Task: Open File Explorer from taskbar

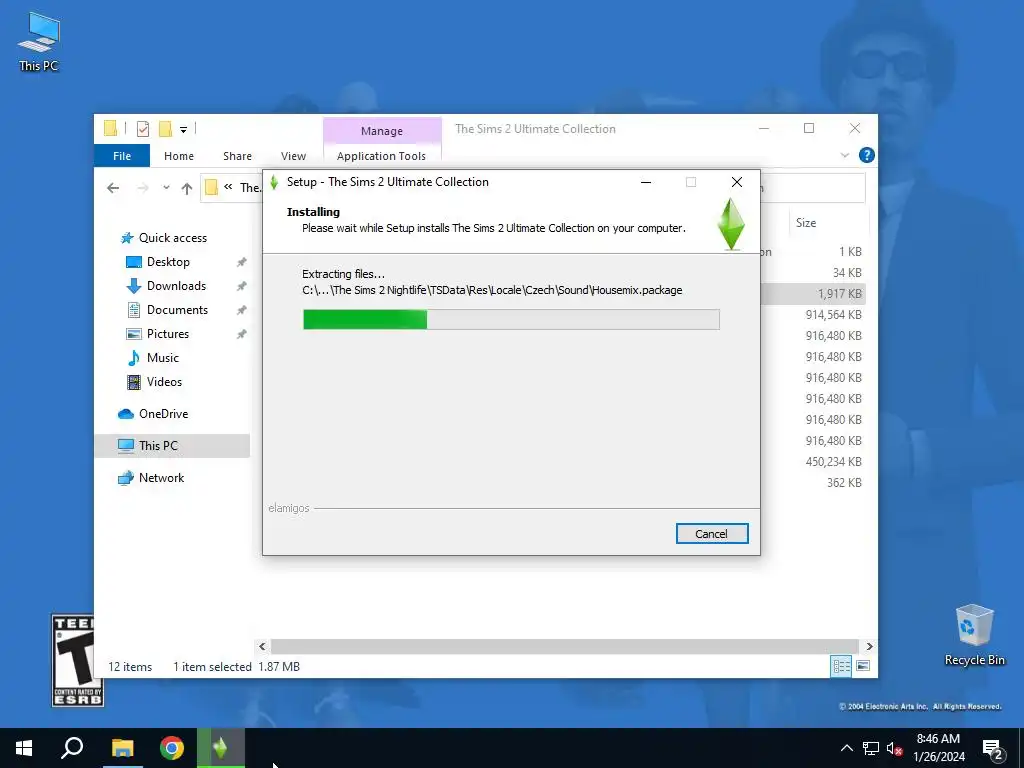Action: [x=122, y=748]
